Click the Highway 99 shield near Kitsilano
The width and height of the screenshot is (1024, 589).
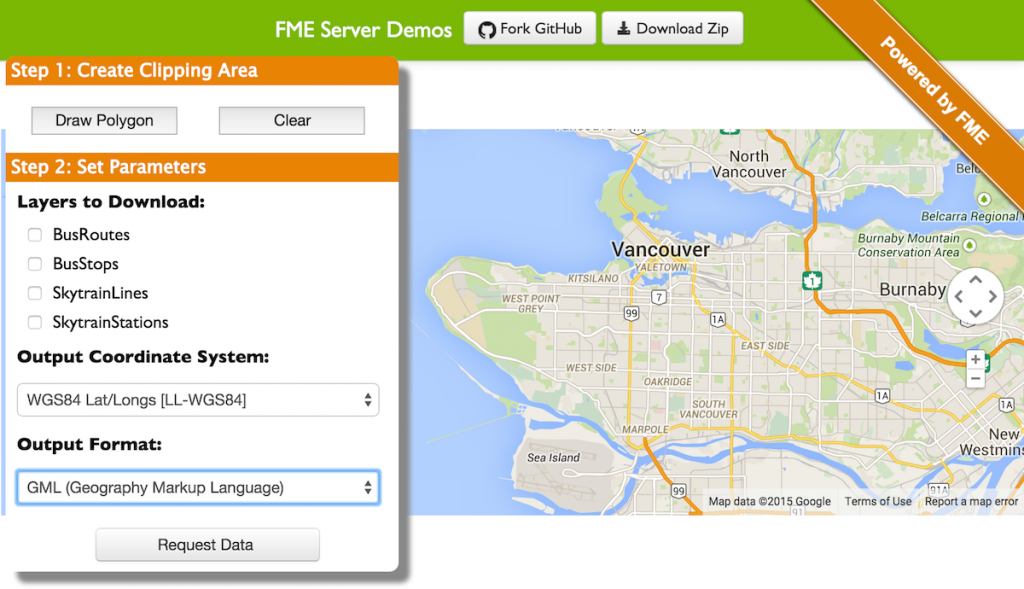[x=631, y=313]
